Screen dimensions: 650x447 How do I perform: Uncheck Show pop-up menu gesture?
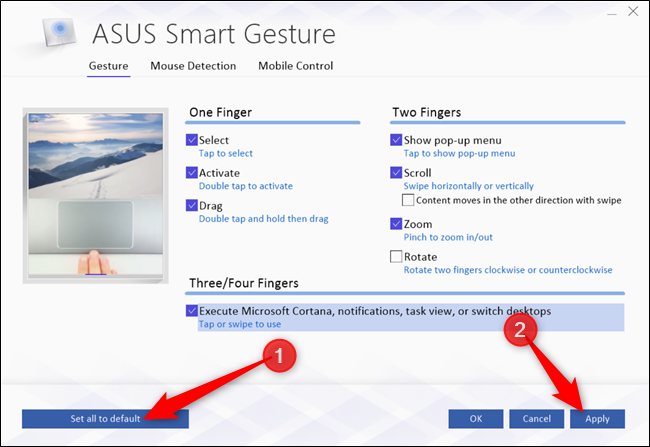coord(396,140)
